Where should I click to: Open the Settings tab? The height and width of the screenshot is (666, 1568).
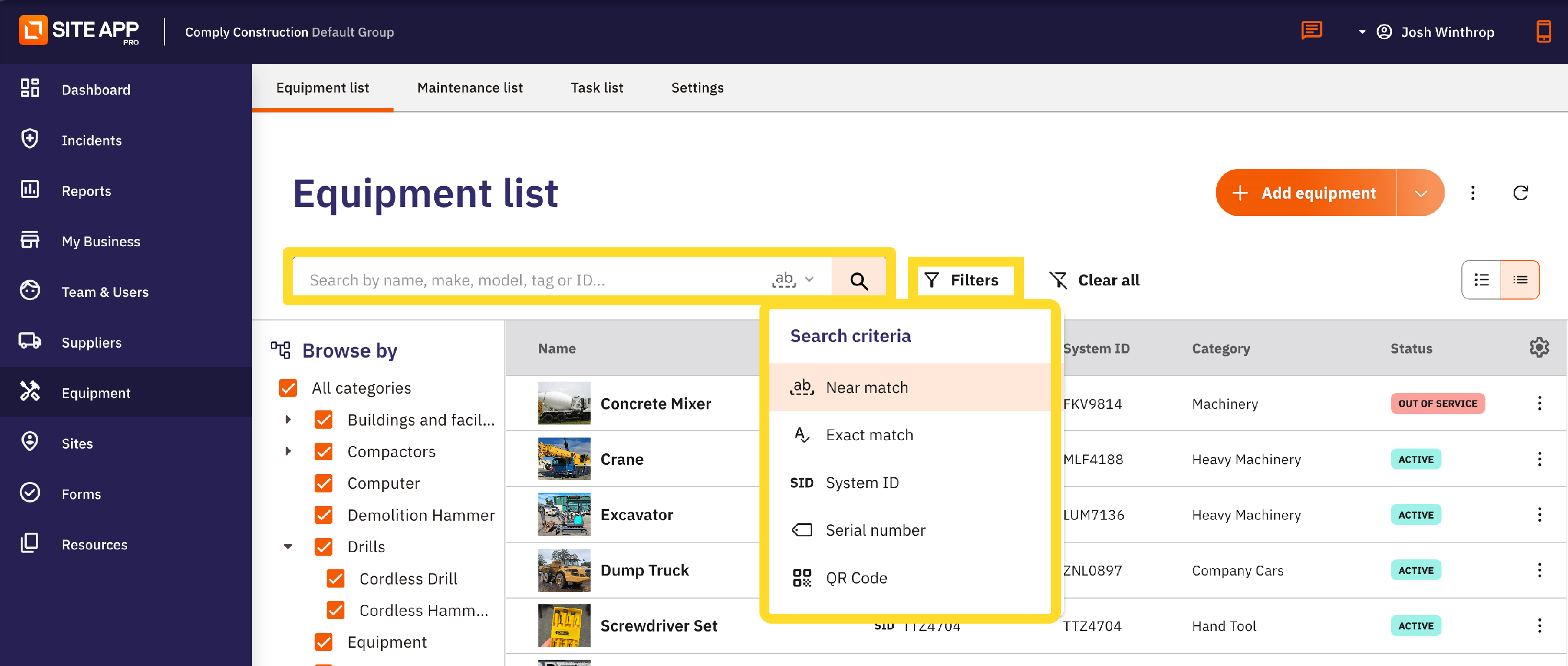coord(698,88)
